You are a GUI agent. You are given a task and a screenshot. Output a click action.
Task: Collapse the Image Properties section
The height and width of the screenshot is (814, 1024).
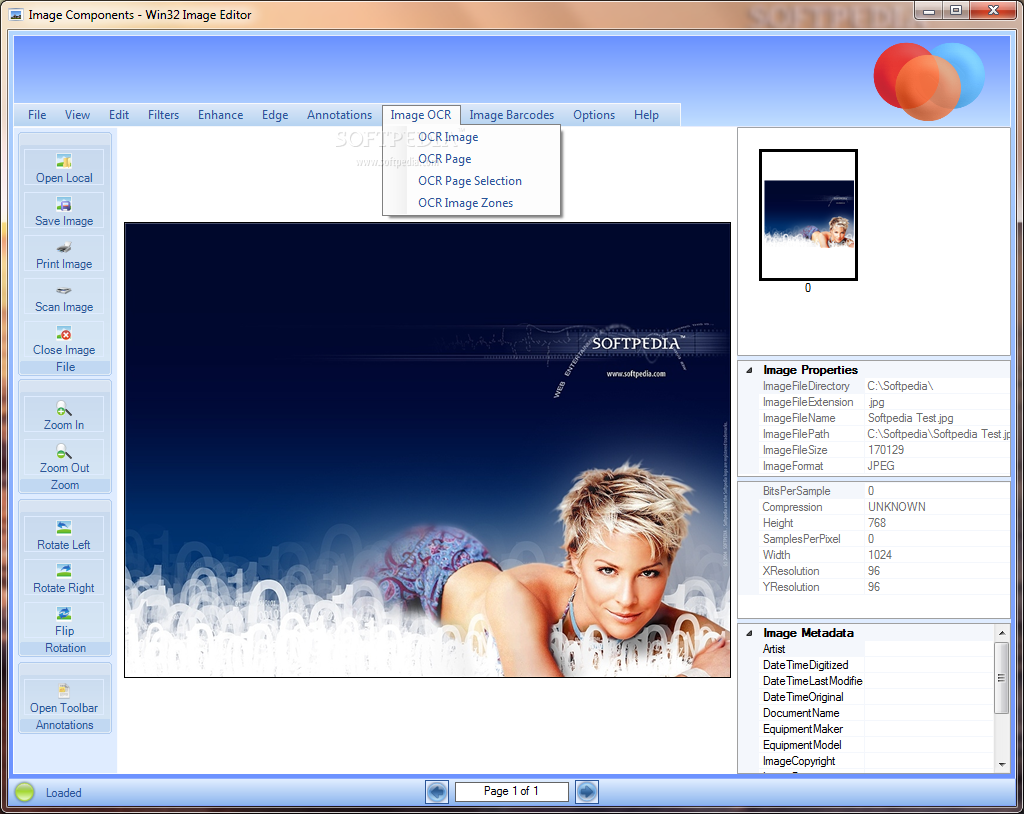coord(750,370)
